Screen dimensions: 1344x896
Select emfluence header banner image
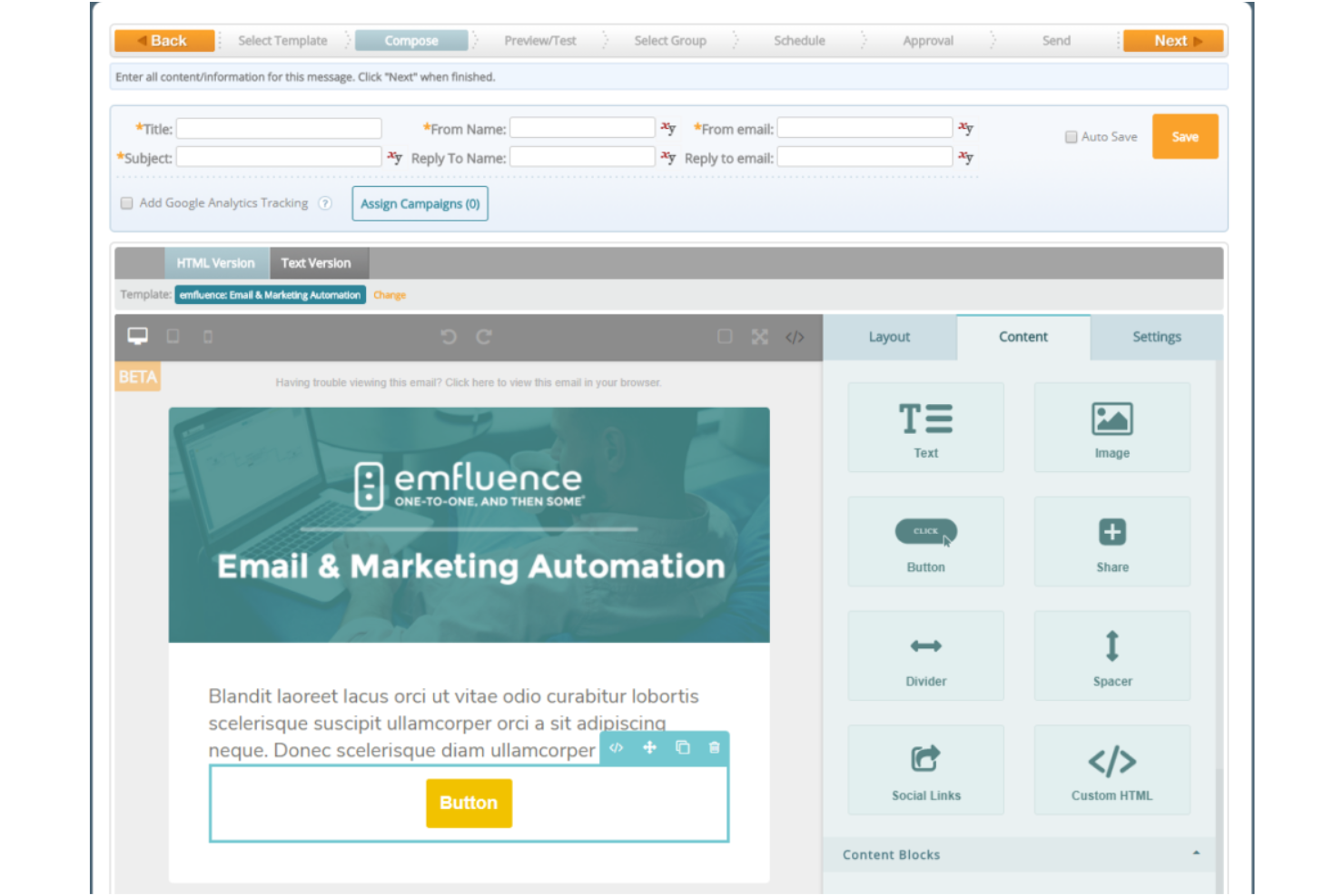(469, 525)
